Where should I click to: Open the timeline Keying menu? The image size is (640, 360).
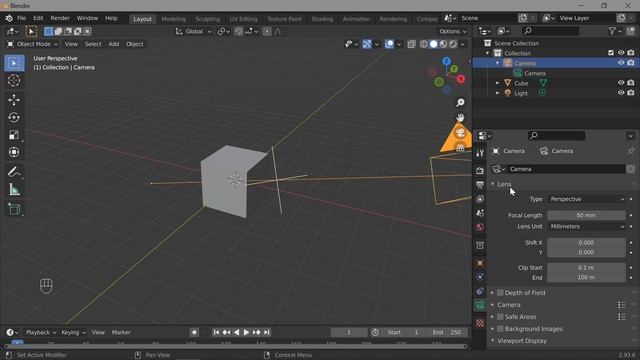point(73,333)
